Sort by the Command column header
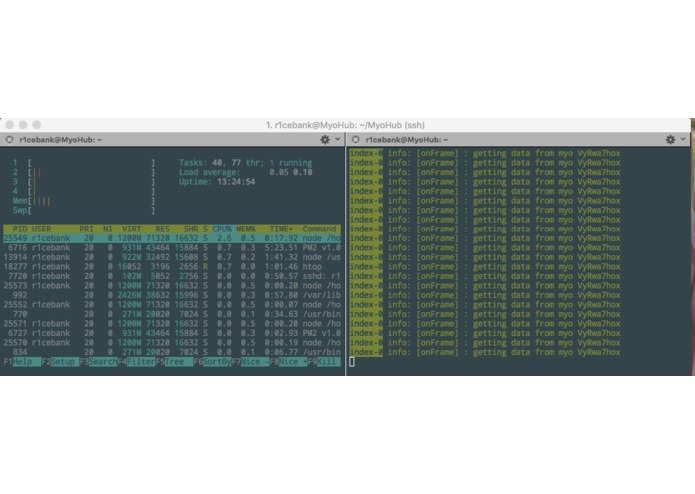The width and height of the screenshot is (695, 494). 319,229
